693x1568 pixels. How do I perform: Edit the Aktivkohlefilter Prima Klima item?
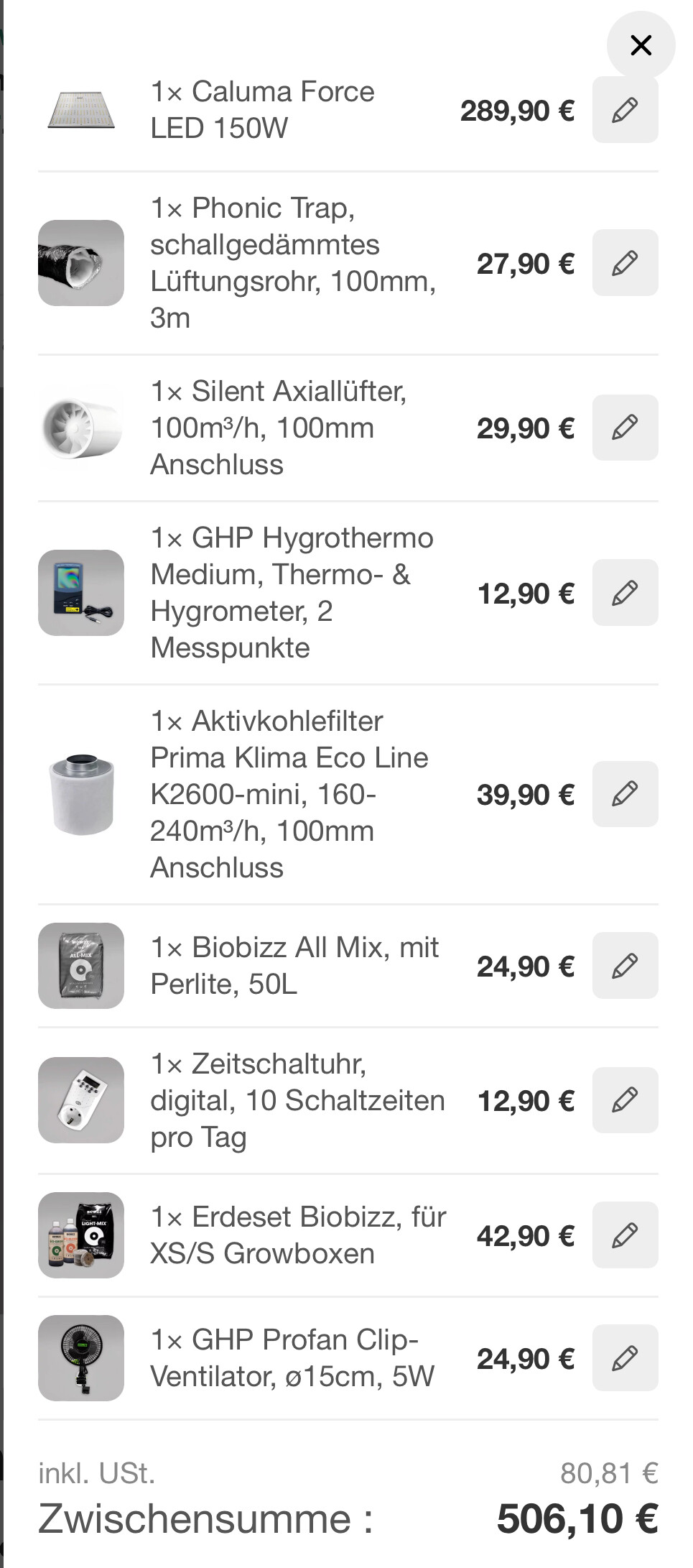point(625,794)
